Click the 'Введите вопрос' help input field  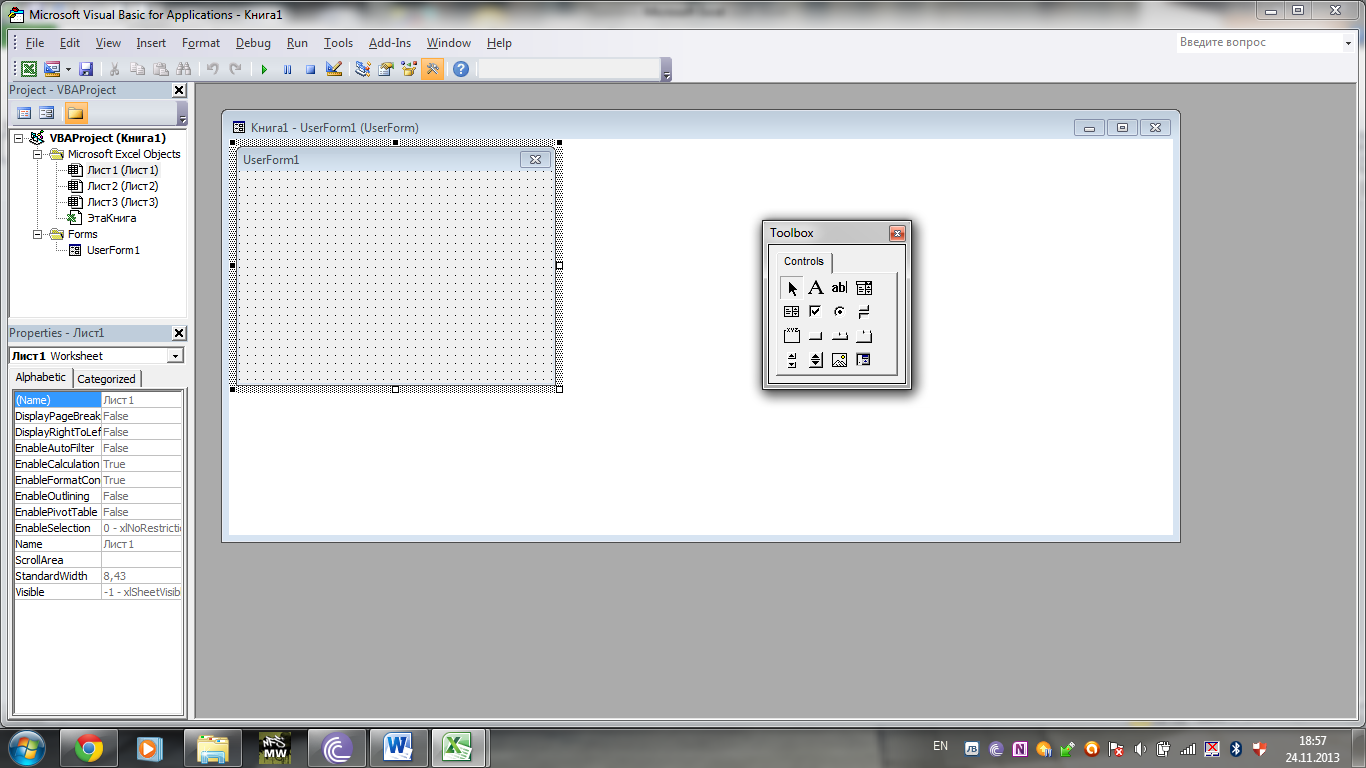pos(1259,43)
